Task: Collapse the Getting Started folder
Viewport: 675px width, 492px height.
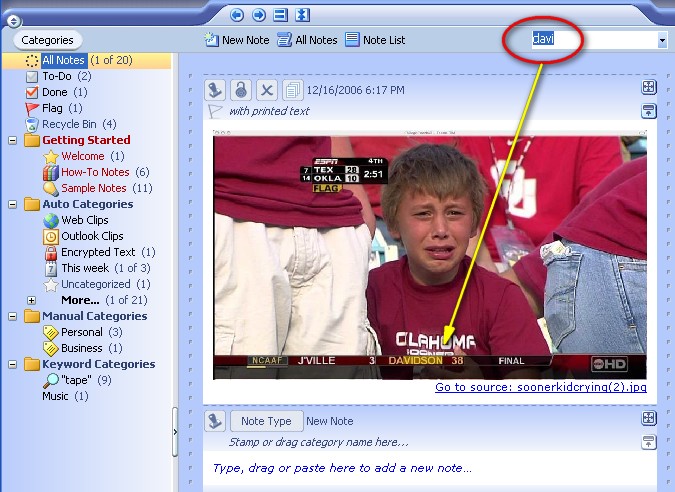Action: [12, 140]
